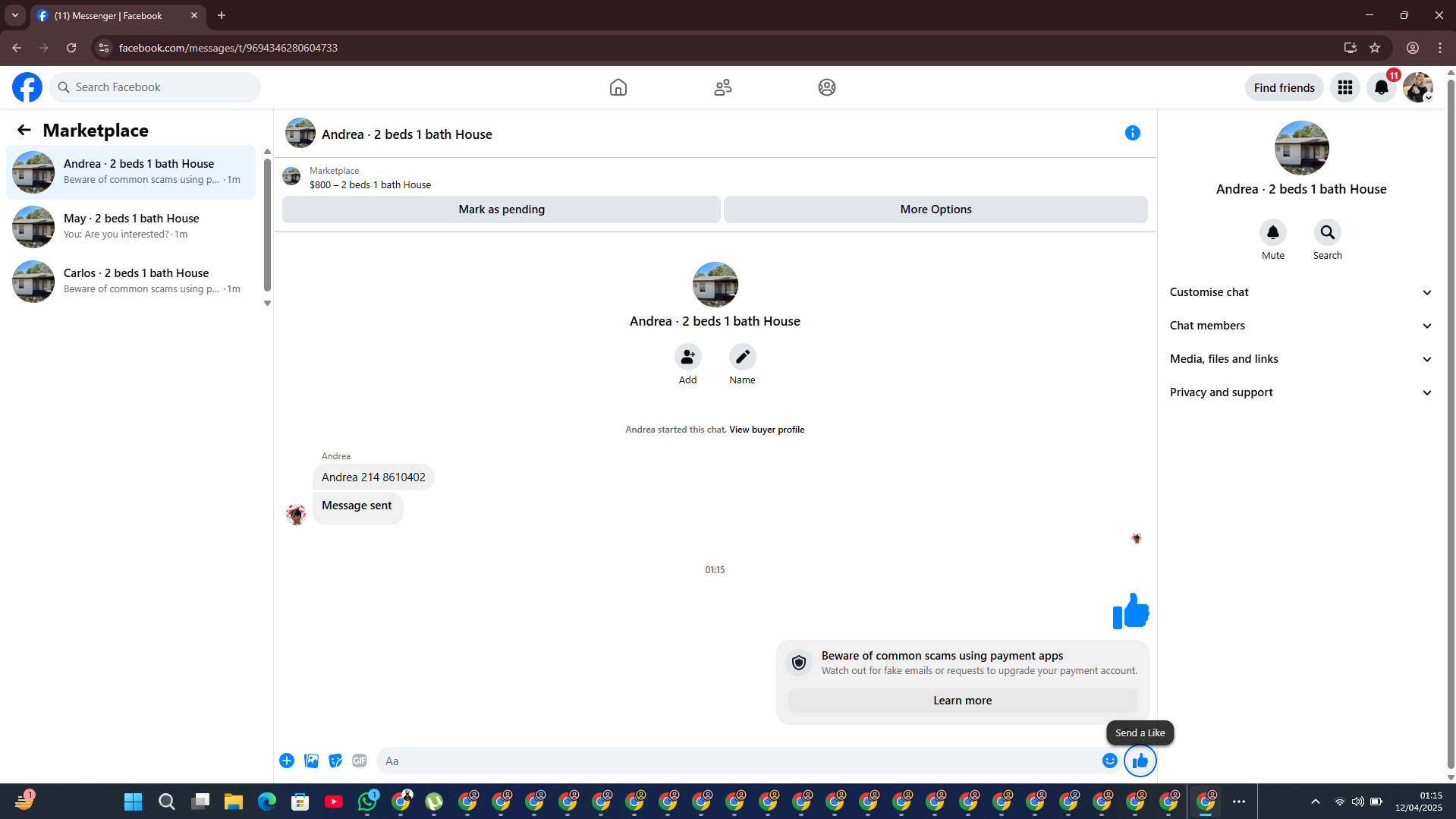Expand the Chat members section
The height and width of the screenshot is (819, 1456).
click(1301, 326)
